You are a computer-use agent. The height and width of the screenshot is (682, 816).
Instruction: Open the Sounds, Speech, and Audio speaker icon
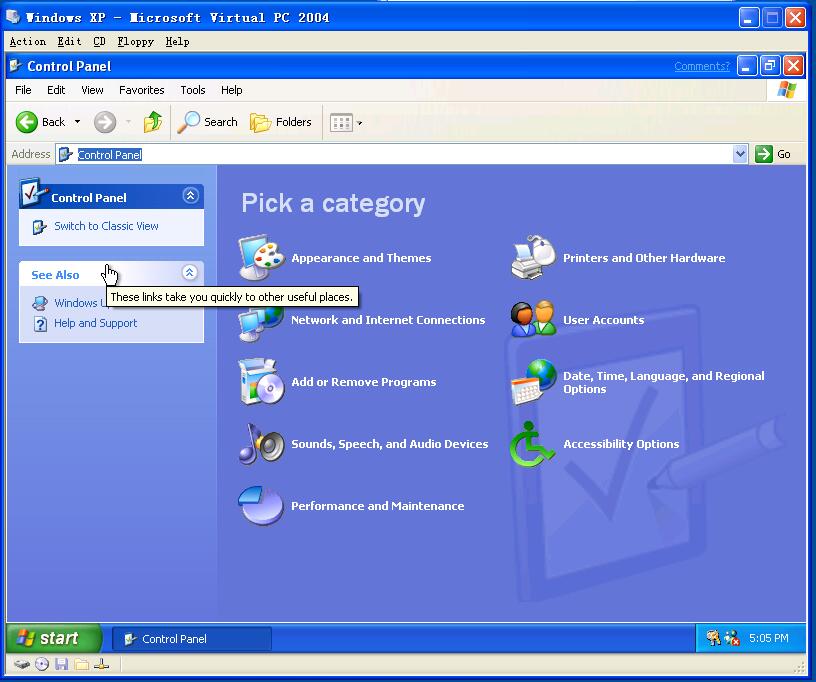coord(261,443)
